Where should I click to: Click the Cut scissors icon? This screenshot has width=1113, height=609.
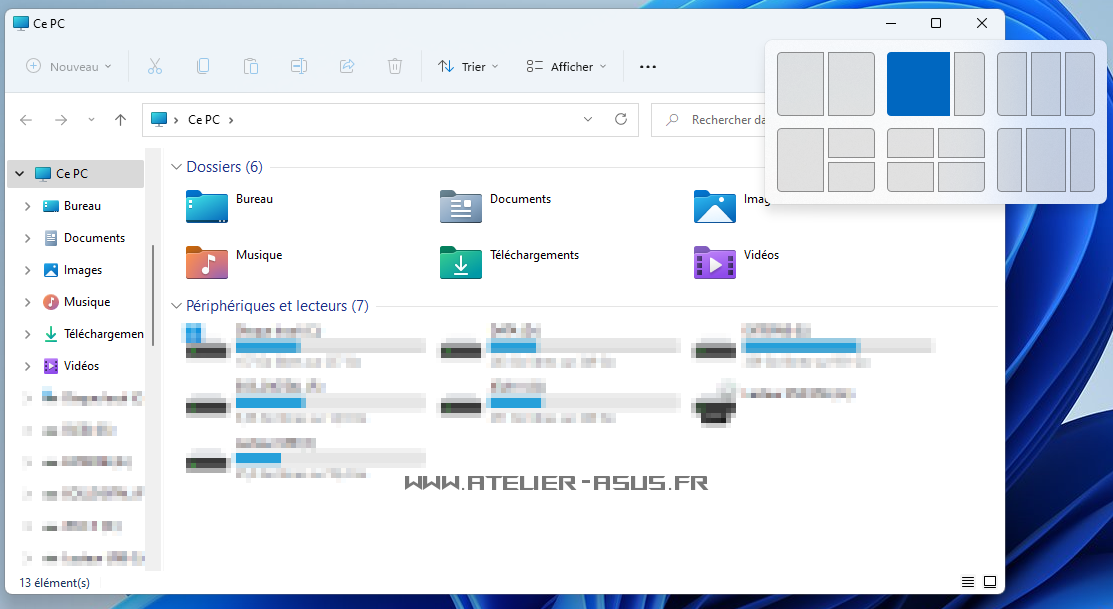[x=154, y=67]
